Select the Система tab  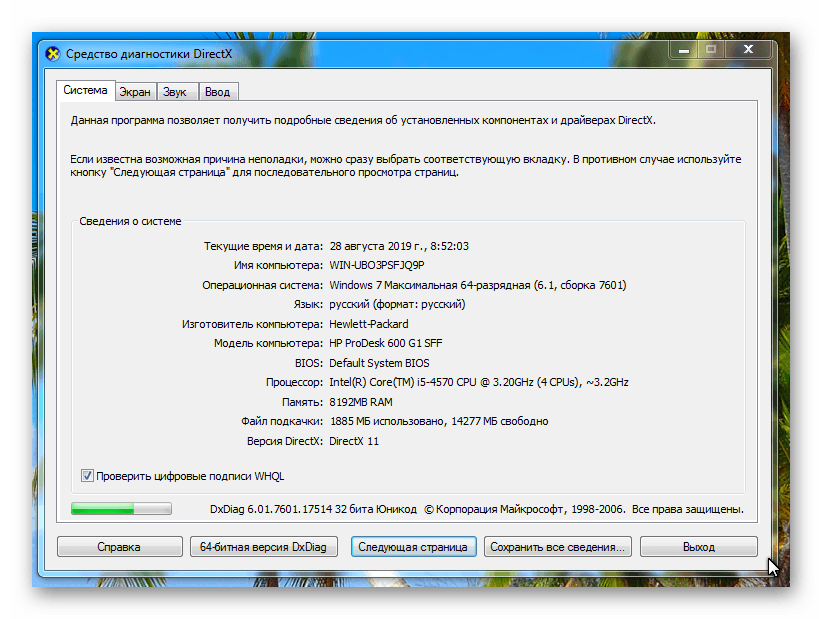click(85, 91)
